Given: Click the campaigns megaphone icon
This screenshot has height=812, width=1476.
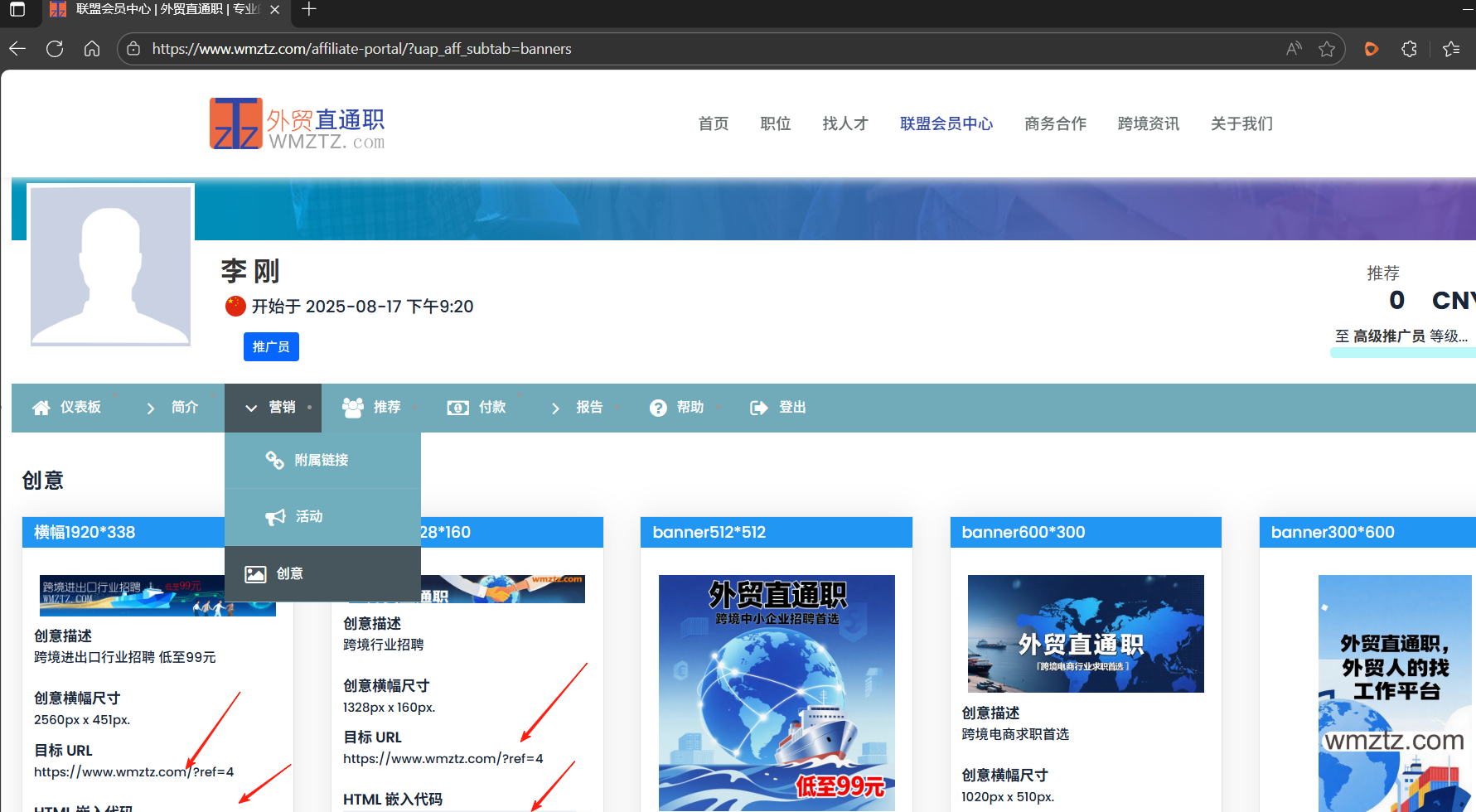Looking at the screenshot, I should coord(275,517).
